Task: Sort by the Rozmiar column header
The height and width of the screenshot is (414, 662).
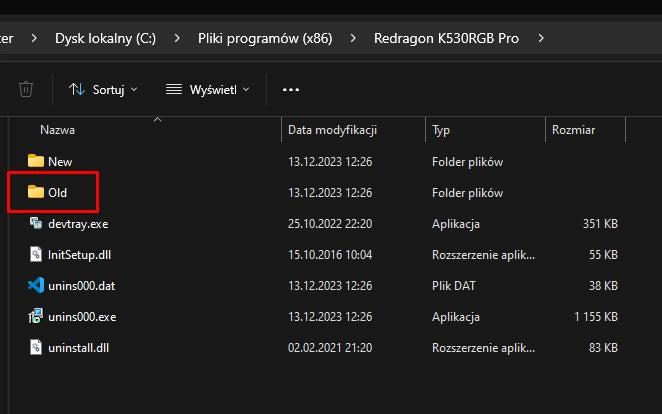Action: click(573, 130)
